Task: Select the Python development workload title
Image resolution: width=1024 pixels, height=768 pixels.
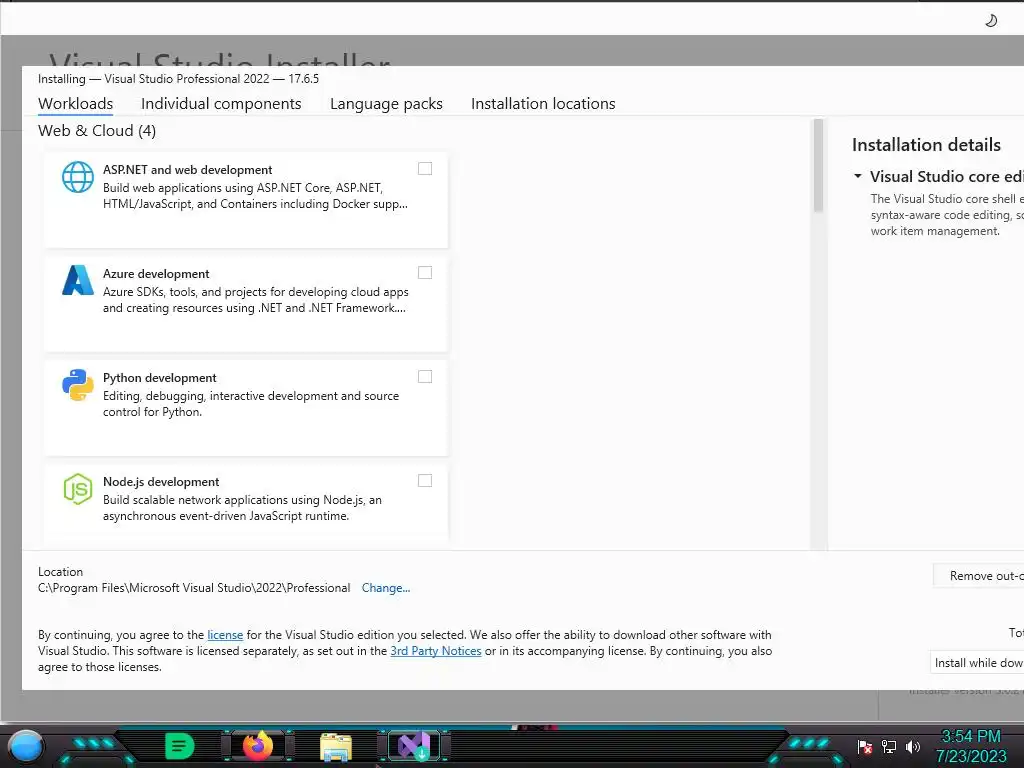Action: tap(159, 377)
